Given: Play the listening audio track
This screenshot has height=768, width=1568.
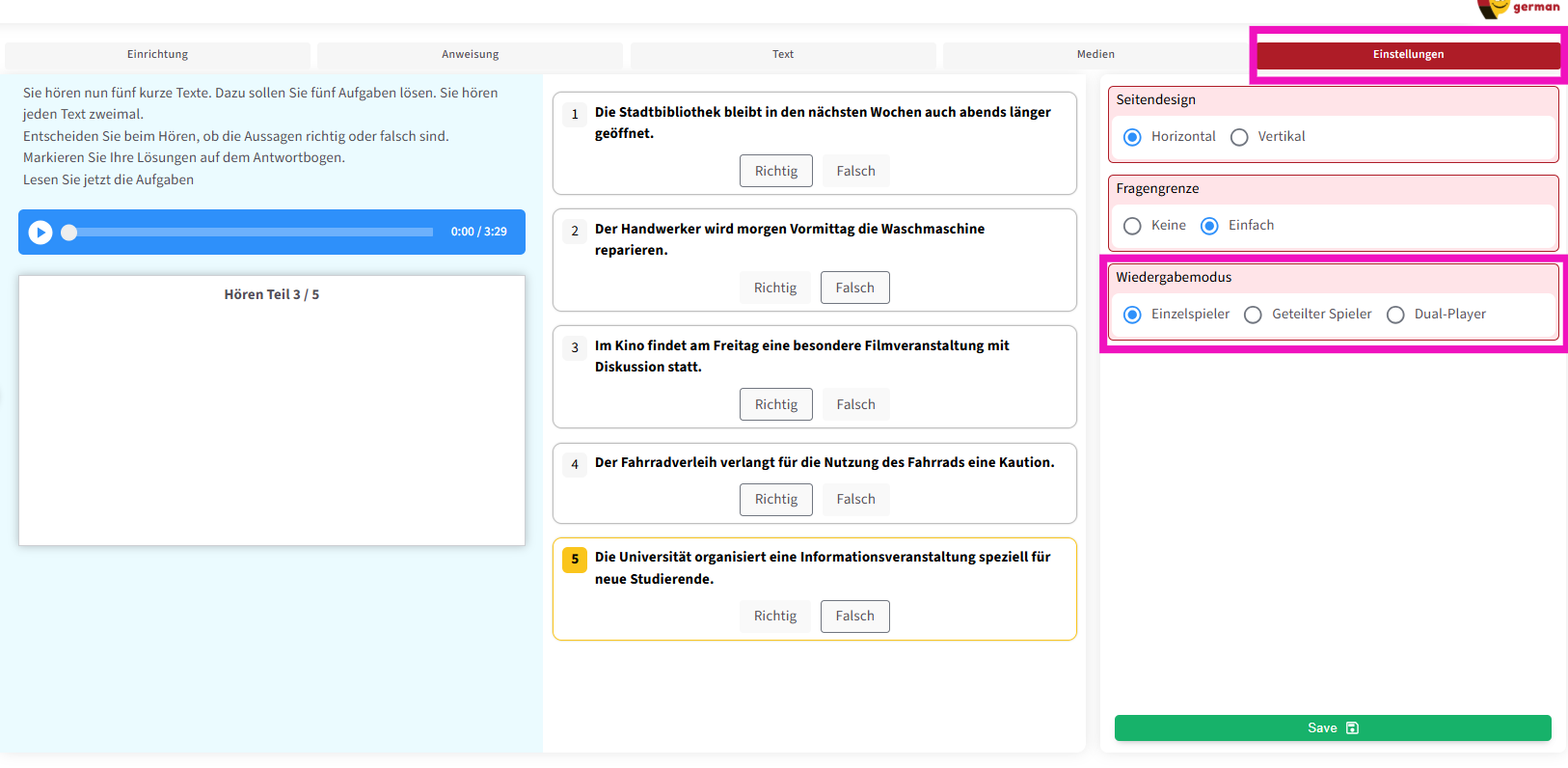Looking at the screenshot, I should [x=41, y=233].
